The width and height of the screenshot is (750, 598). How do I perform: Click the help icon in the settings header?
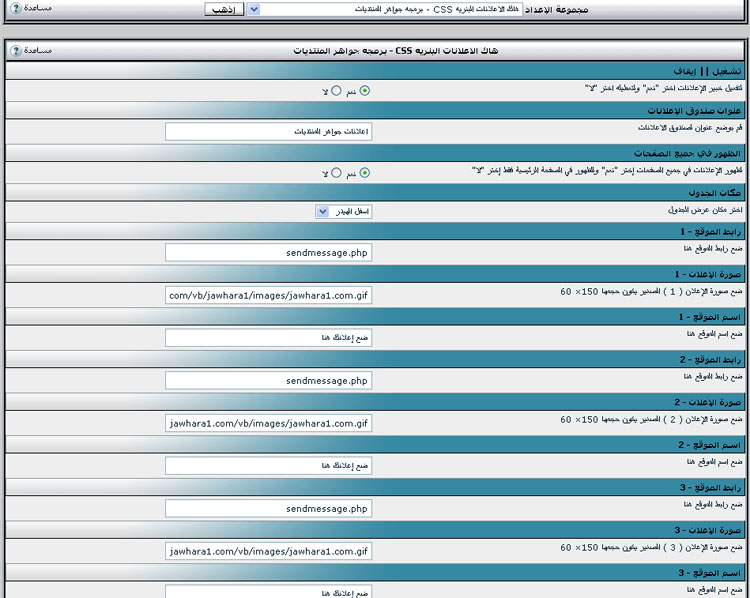[16, 49]
